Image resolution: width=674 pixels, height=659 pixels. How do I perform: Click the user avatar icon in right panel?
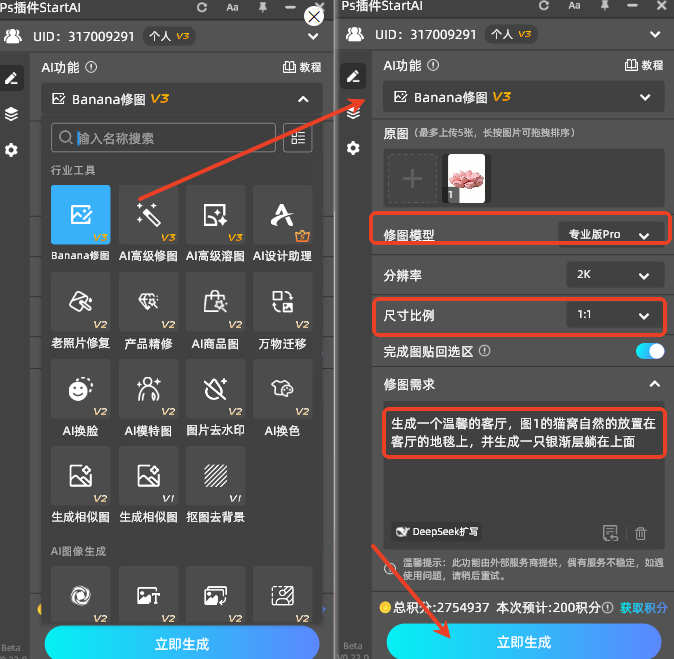click(355, 34)
